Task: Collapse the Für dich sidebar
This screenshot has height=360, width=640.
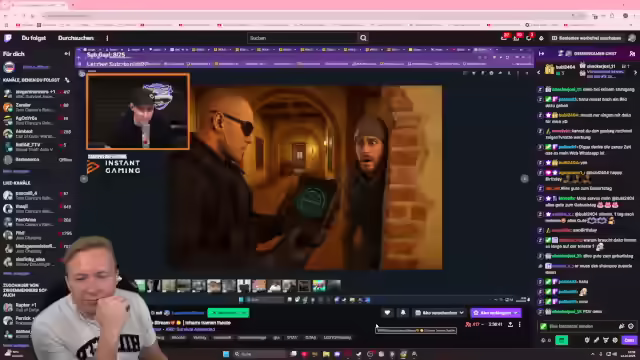Action: pos(67,53)
